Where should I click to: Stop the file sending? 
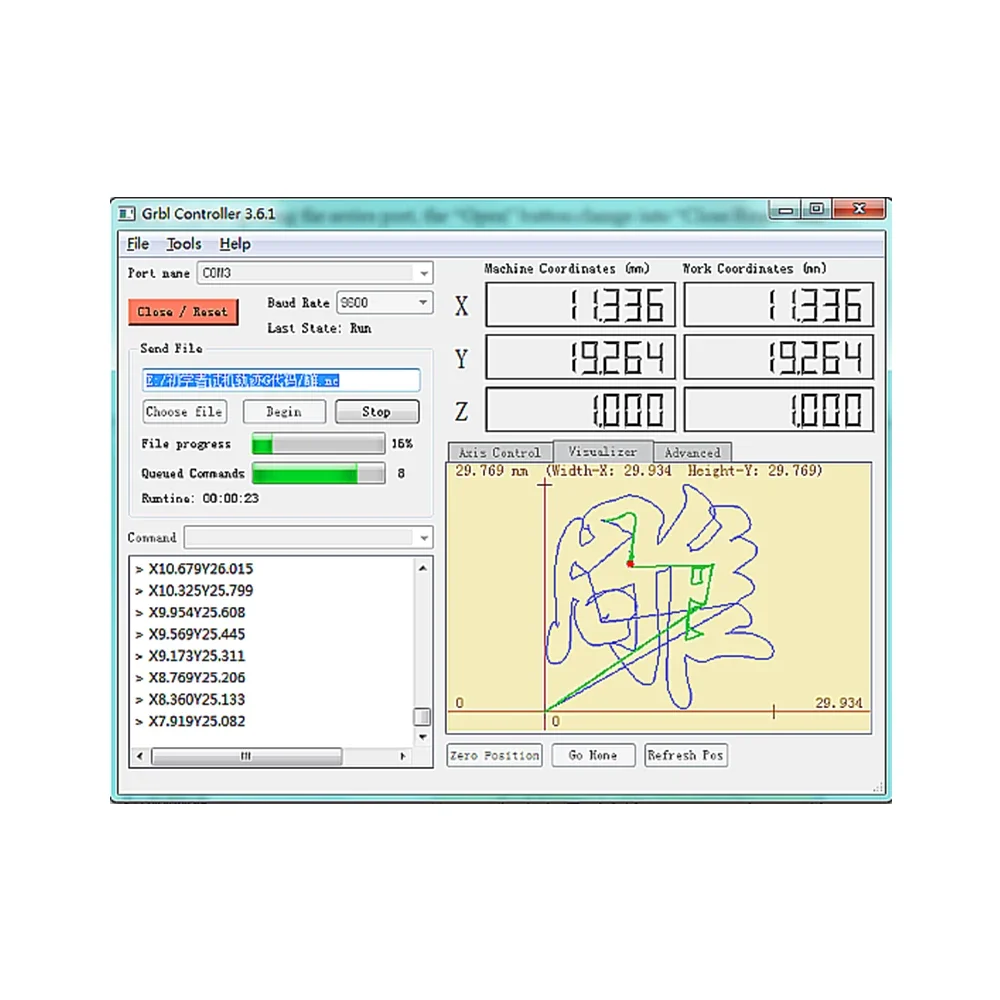(x=376, y=412)
